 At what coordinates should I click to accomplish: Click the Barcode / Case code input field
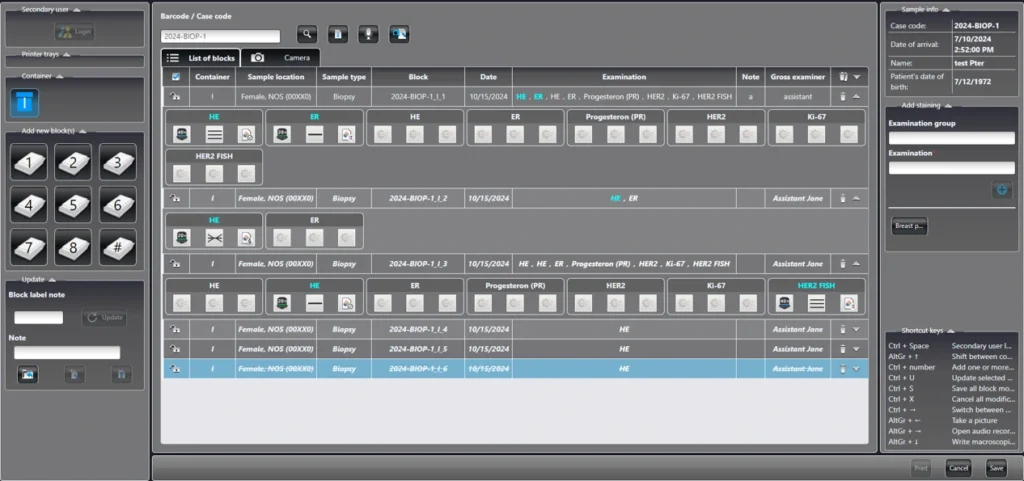(220, 37)
